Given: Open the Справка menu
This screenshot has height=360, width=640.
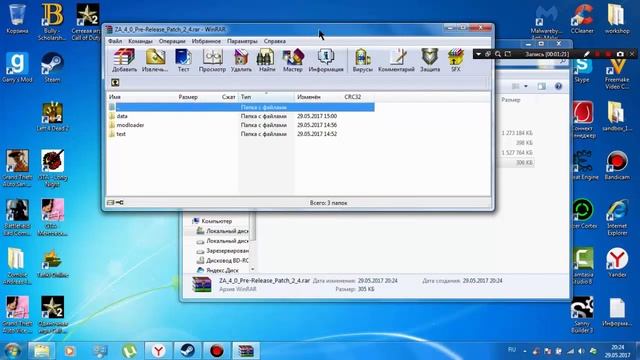Looking at the screenshot, I should click(x=275, y=41).
